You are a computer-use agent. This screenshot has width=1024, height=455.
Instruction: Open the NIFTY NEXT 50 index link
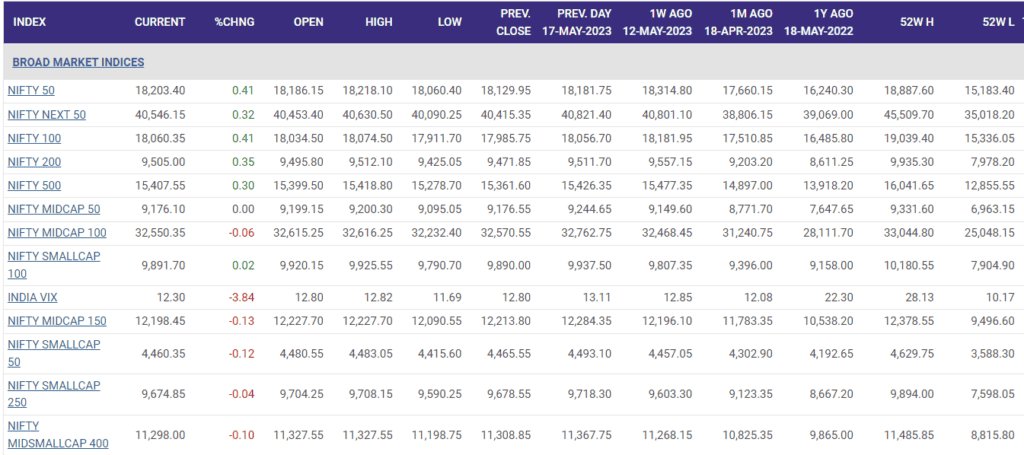pos(47,115)
